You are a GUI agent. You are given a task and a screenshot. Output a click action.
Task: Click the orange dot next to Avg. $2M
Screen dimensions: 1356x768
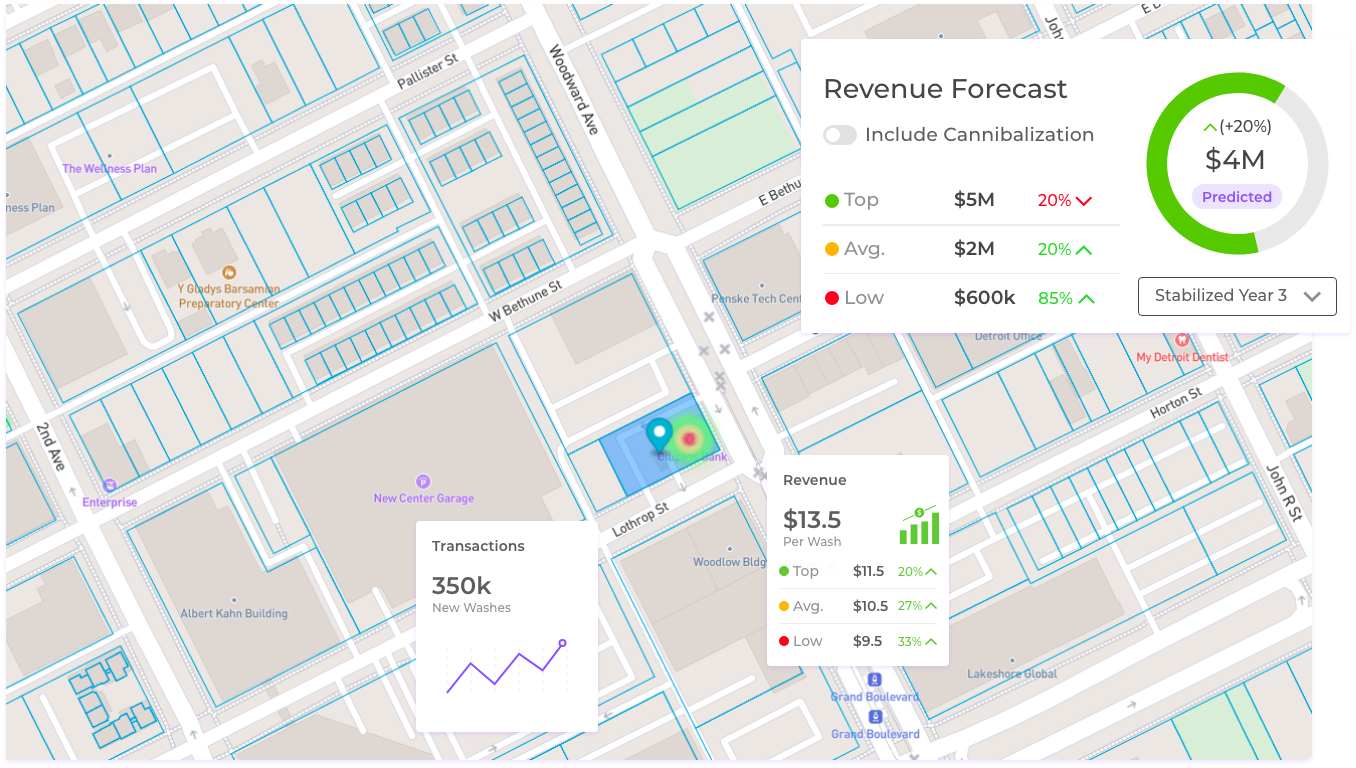831,249
